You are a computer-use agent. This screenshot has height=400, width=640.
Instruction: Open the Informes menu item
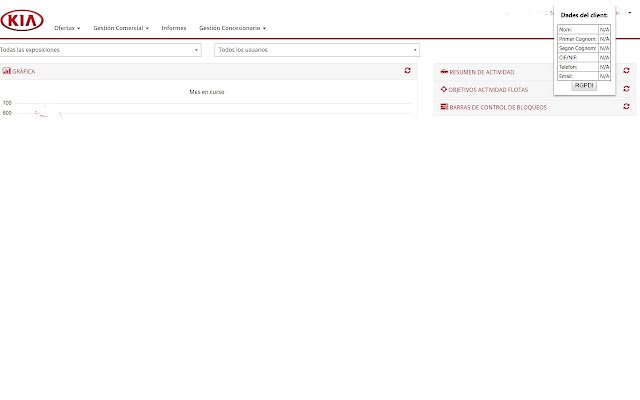(x=174, y=28)
